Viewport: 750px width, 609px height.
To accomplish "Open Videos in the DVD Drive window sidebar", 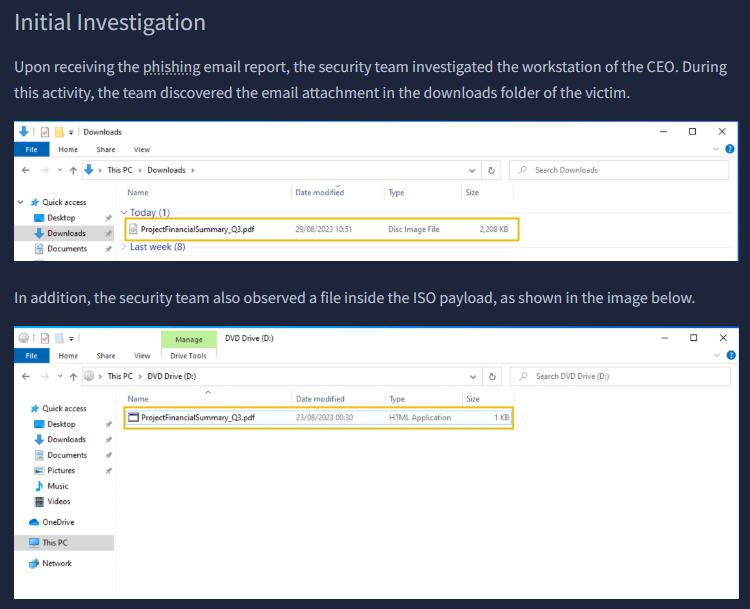I will pos(58,501).
